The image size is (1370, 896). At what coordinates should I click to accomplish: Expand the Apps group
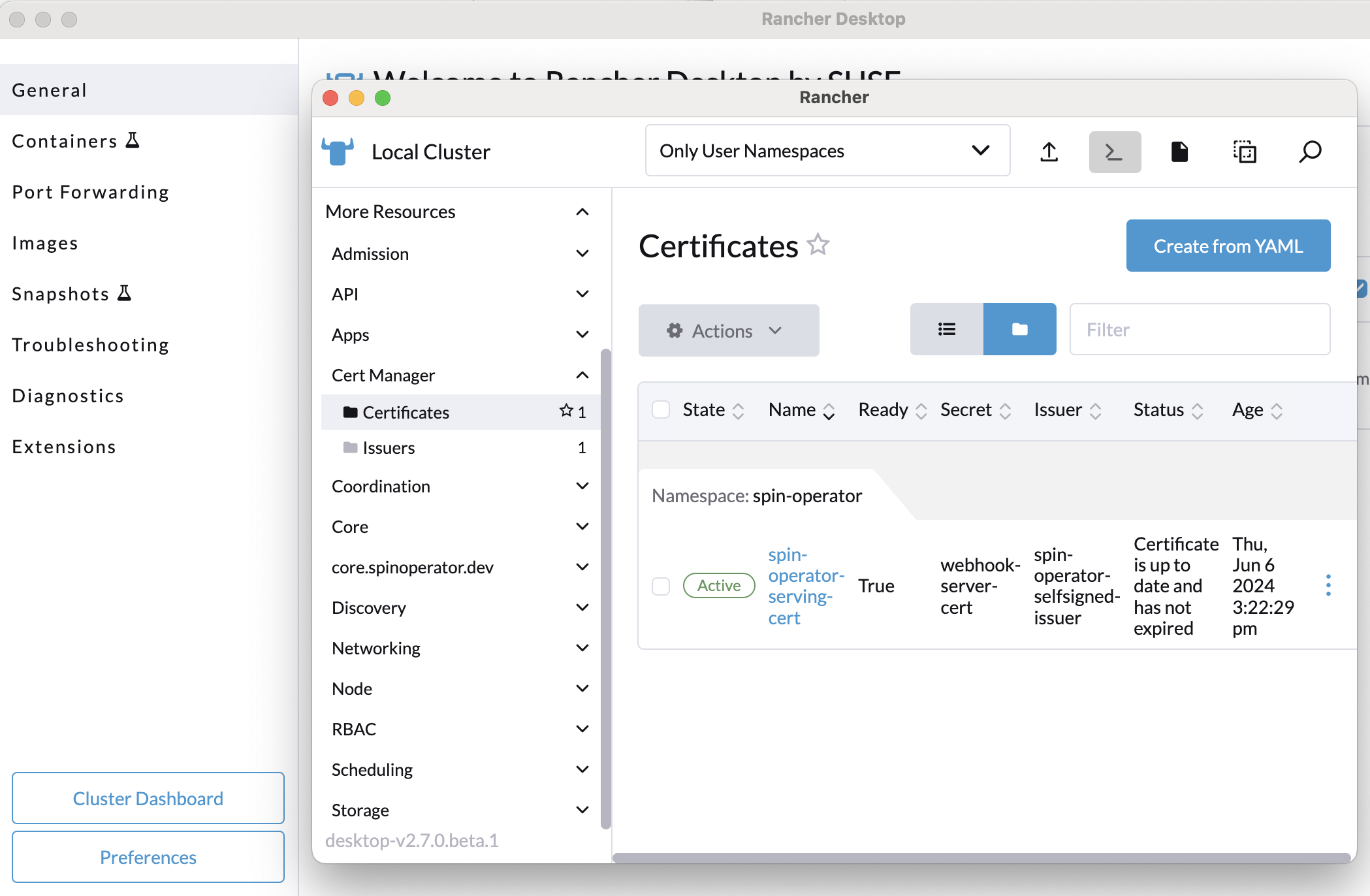pyautogui.click(x=582, y=334)
